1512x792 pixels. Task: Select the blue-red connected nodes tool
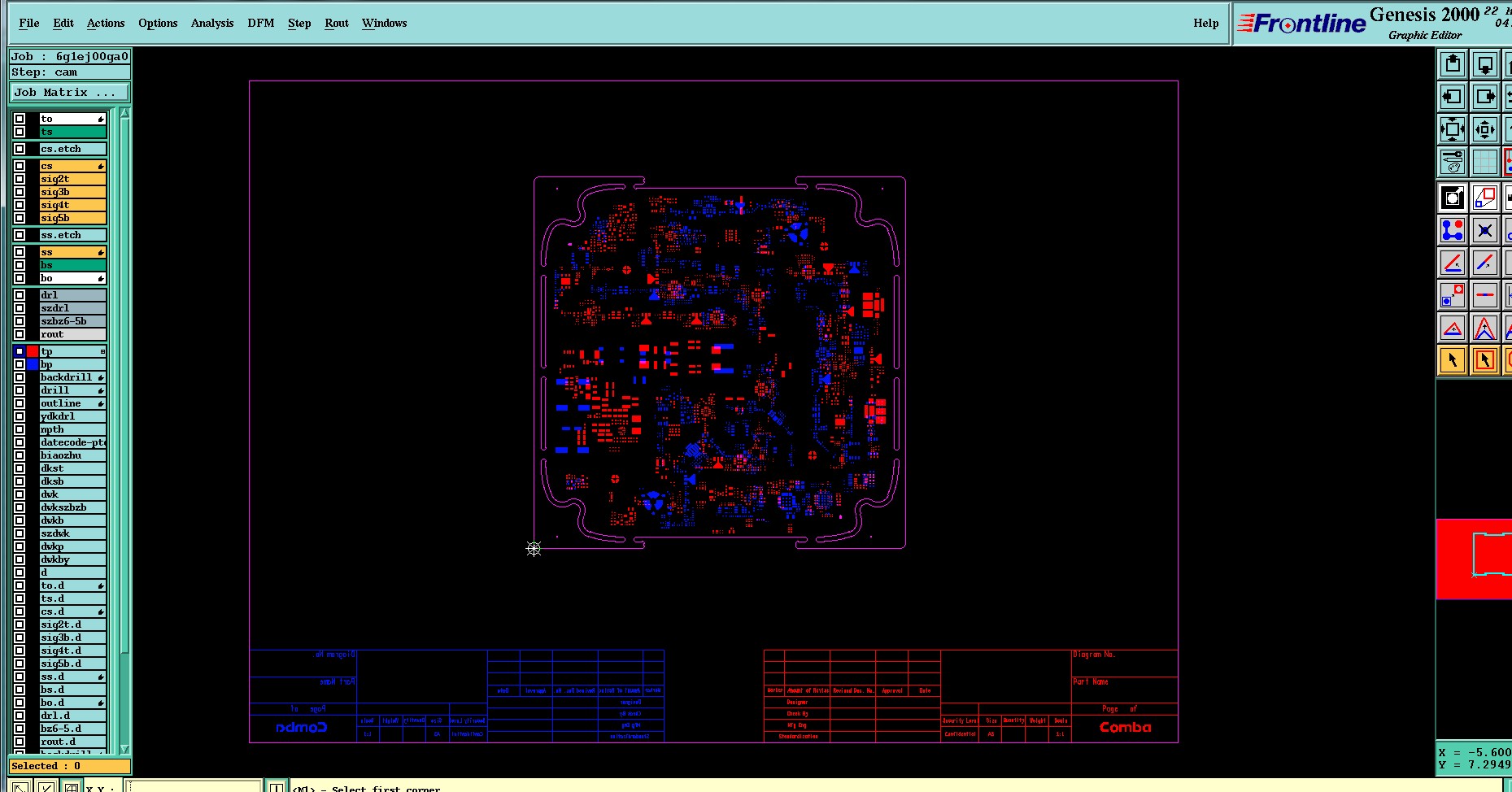tap(1453, 230)
